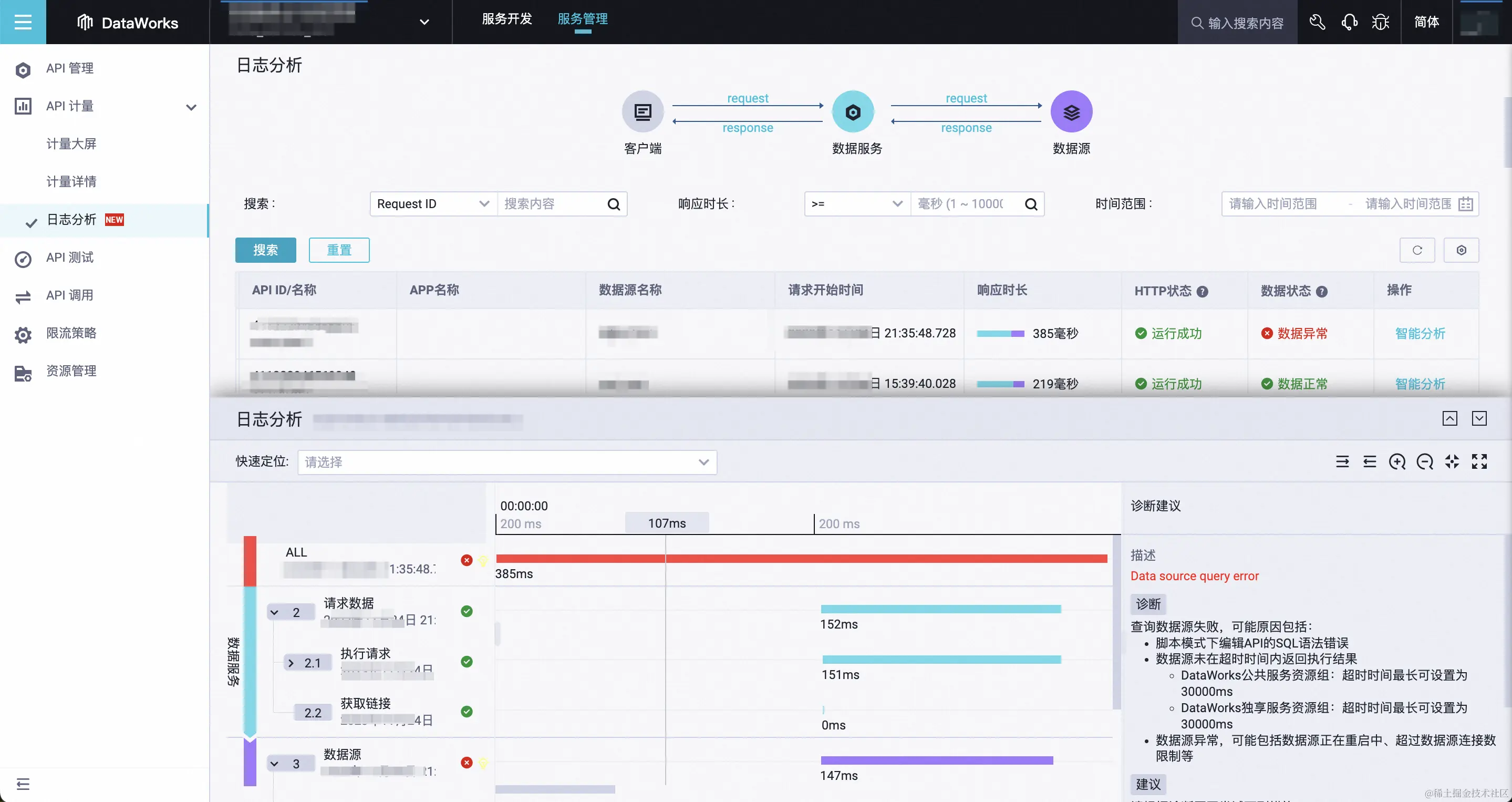
Task: Open the >= comparison operator dropdown
Action: pos(857,204)
